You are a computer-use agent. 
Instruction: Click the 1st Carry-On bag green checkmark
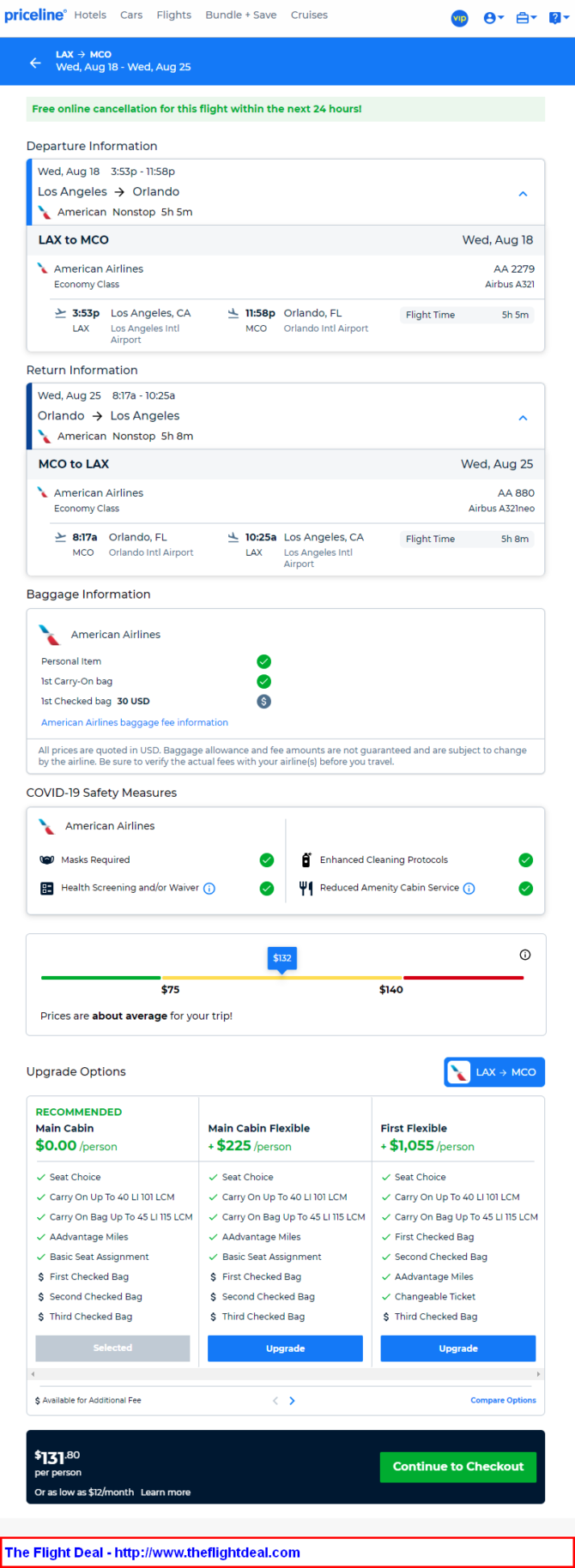[x=264, y=681]
